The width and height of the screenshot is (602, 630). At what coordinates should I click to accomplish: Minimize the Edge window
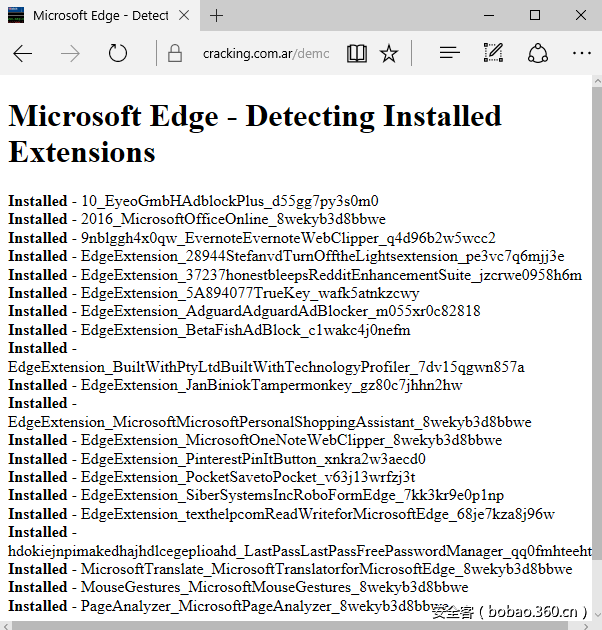[x=488, y=15]
